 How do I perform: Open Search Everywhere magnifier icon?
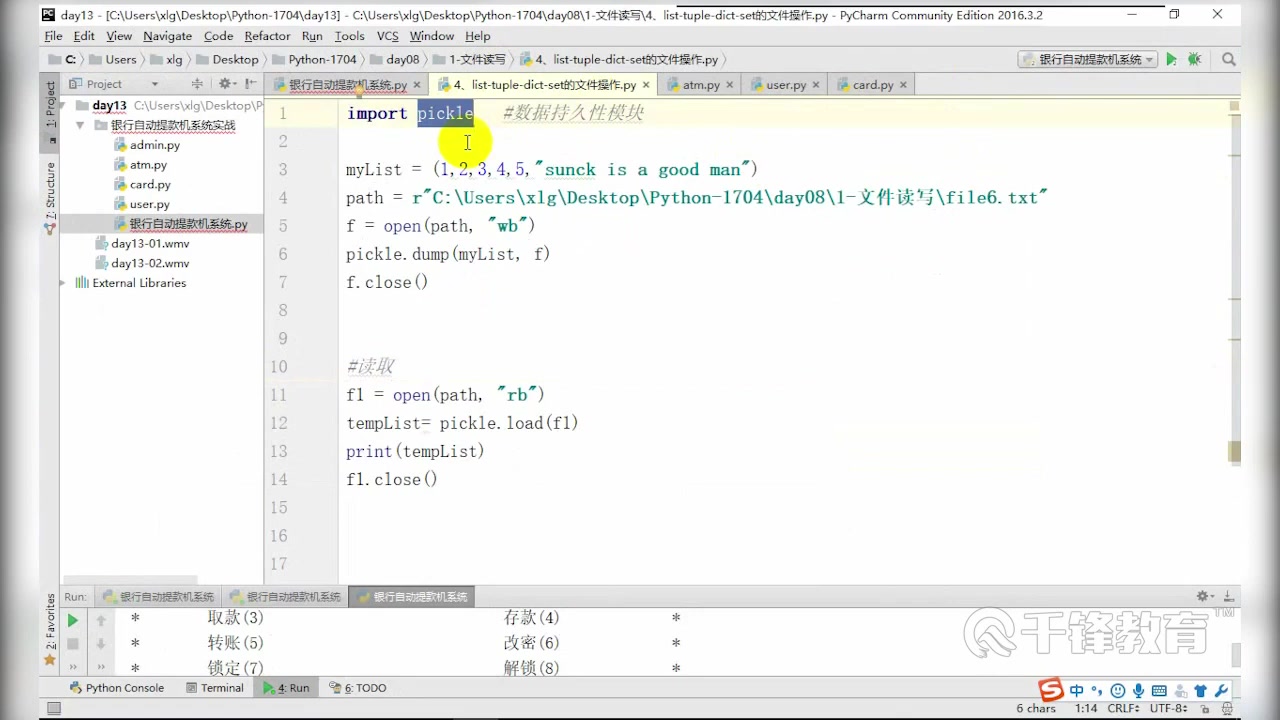1229,59
